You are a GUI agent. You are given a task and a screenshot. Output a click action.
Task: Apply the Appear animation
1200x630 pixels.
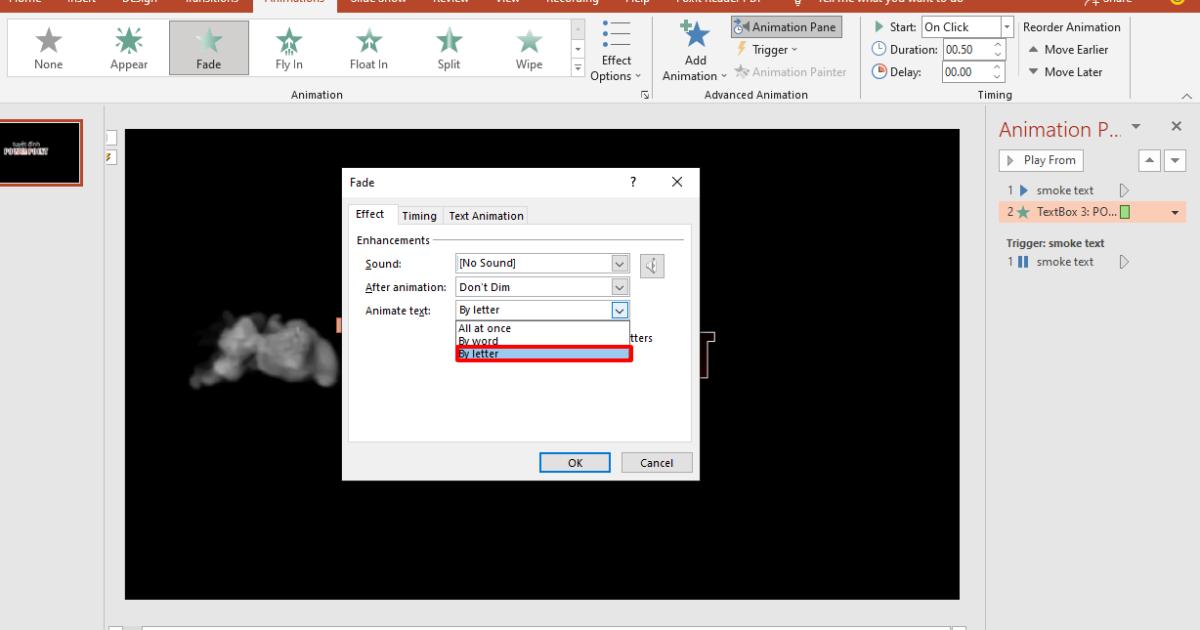click(128, 48)
